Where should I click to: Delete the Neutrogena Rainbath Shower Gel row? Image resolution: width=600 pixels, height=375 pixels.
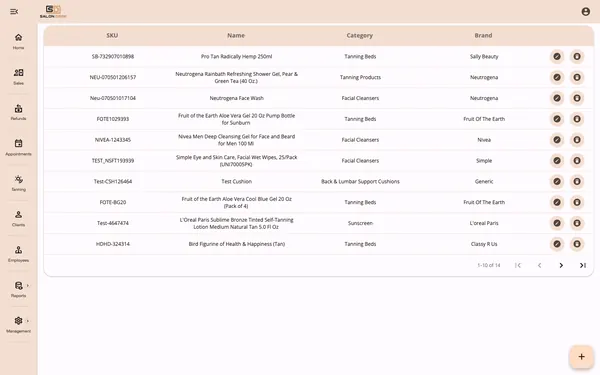coord(577,77)
